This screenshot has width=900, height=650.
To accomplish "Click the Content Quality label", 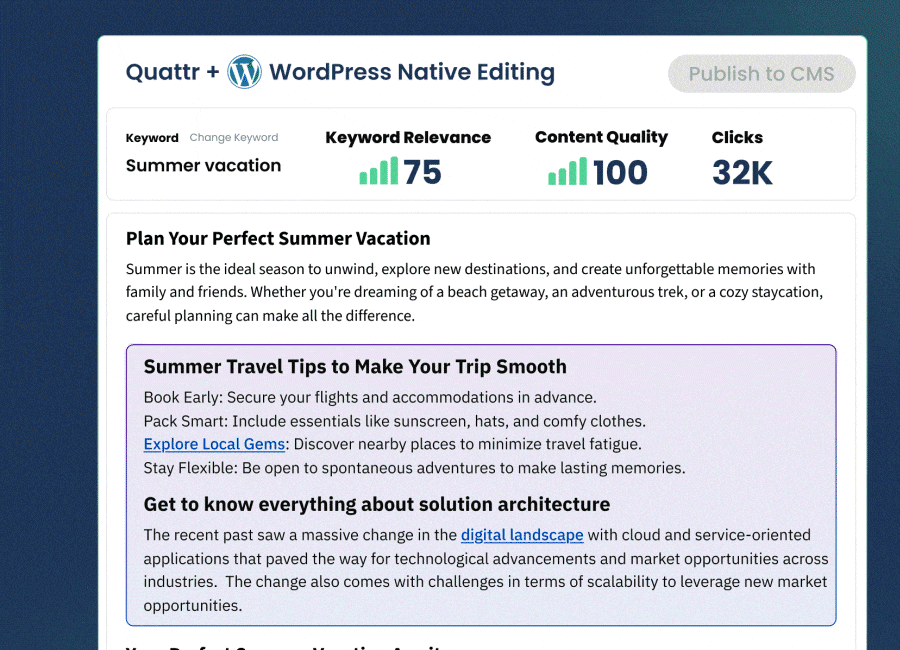I will point(602,137).
